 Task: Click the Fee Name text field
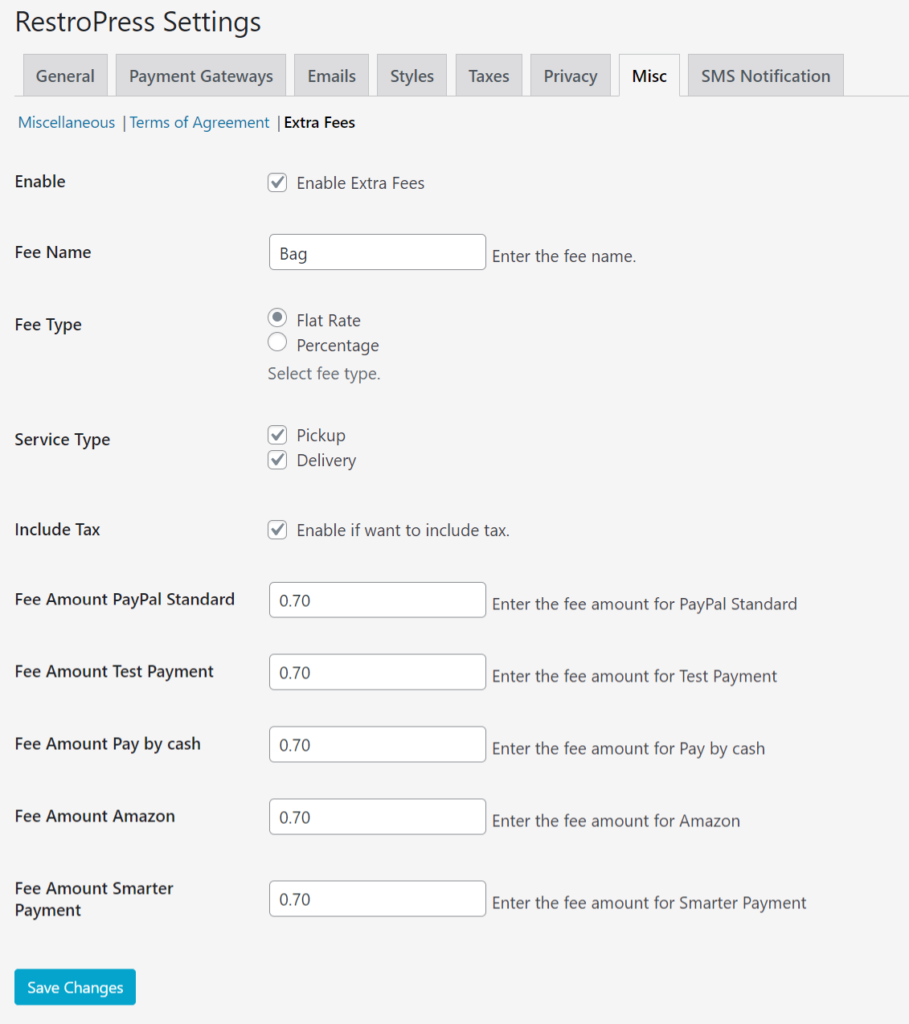[x=377, y=253]
